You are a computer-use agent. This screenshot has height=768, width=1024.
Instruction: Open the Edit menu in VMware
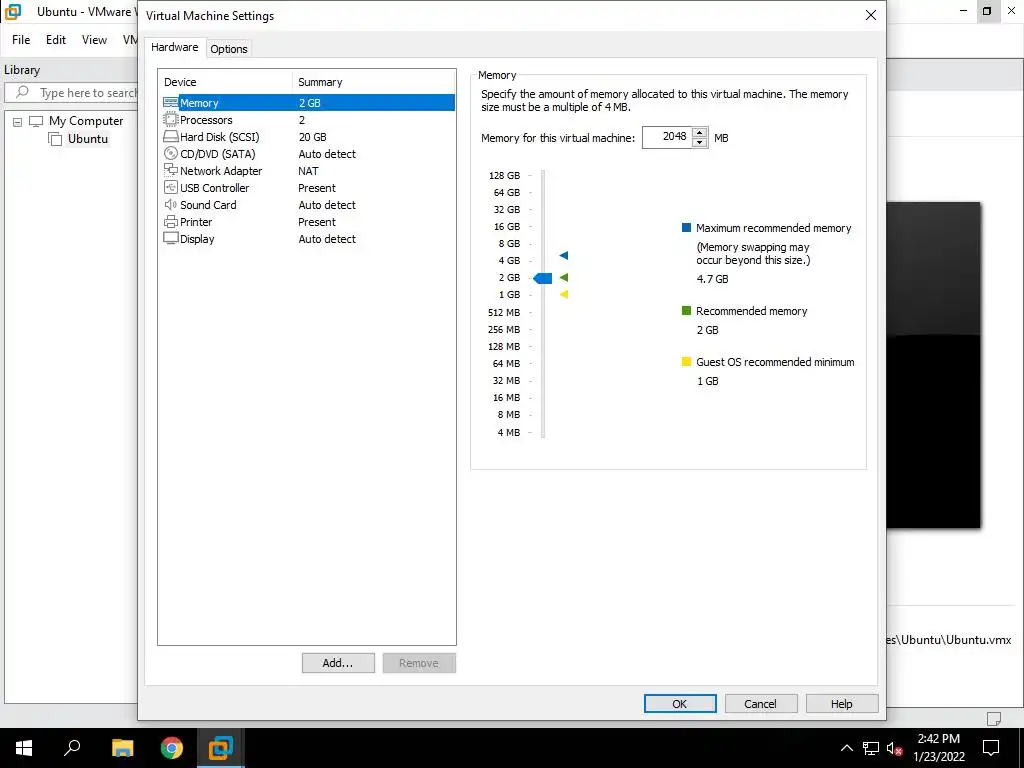56,40
